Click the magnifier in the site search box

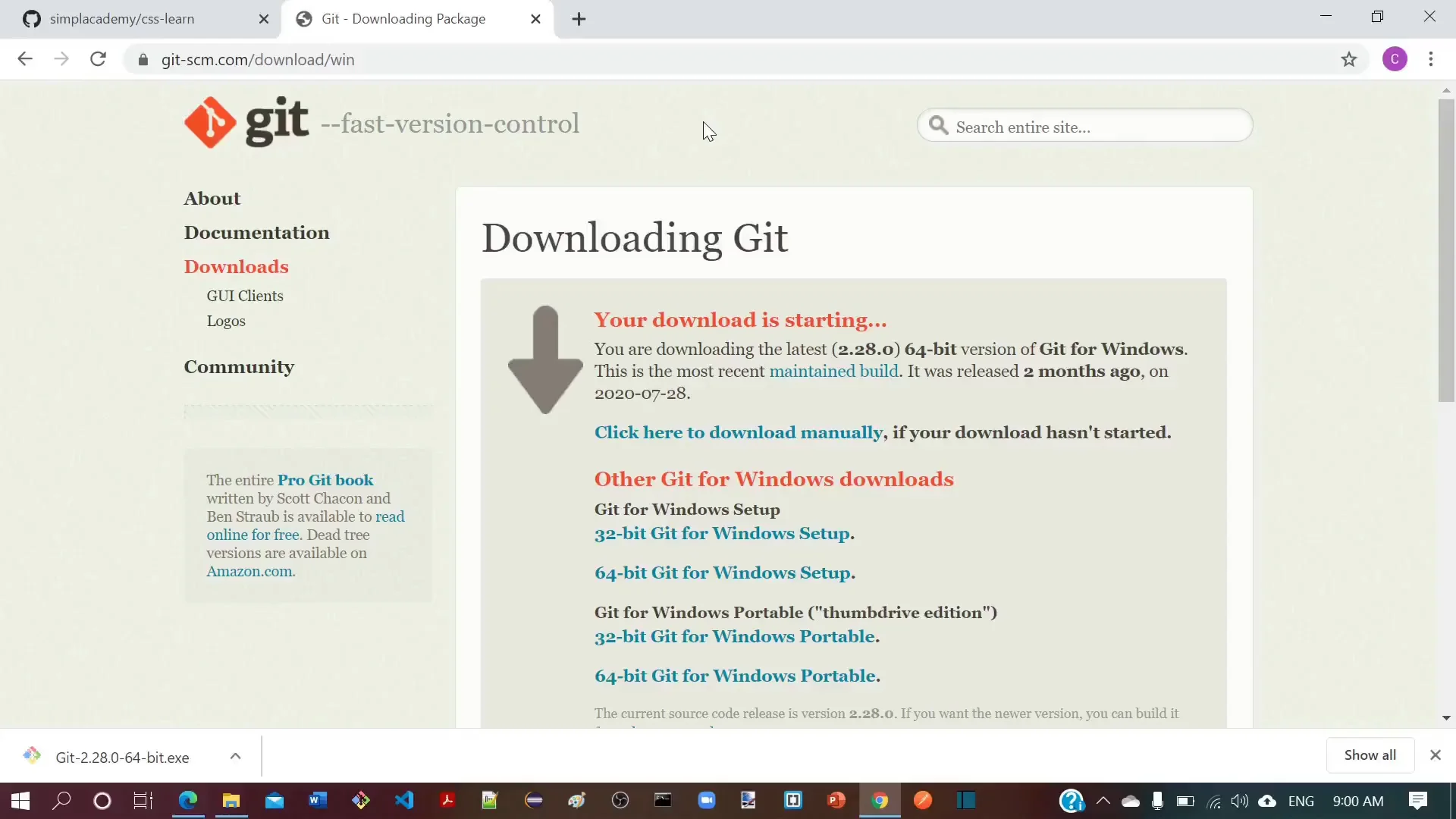pyautogui.click(x=940, y=127)
